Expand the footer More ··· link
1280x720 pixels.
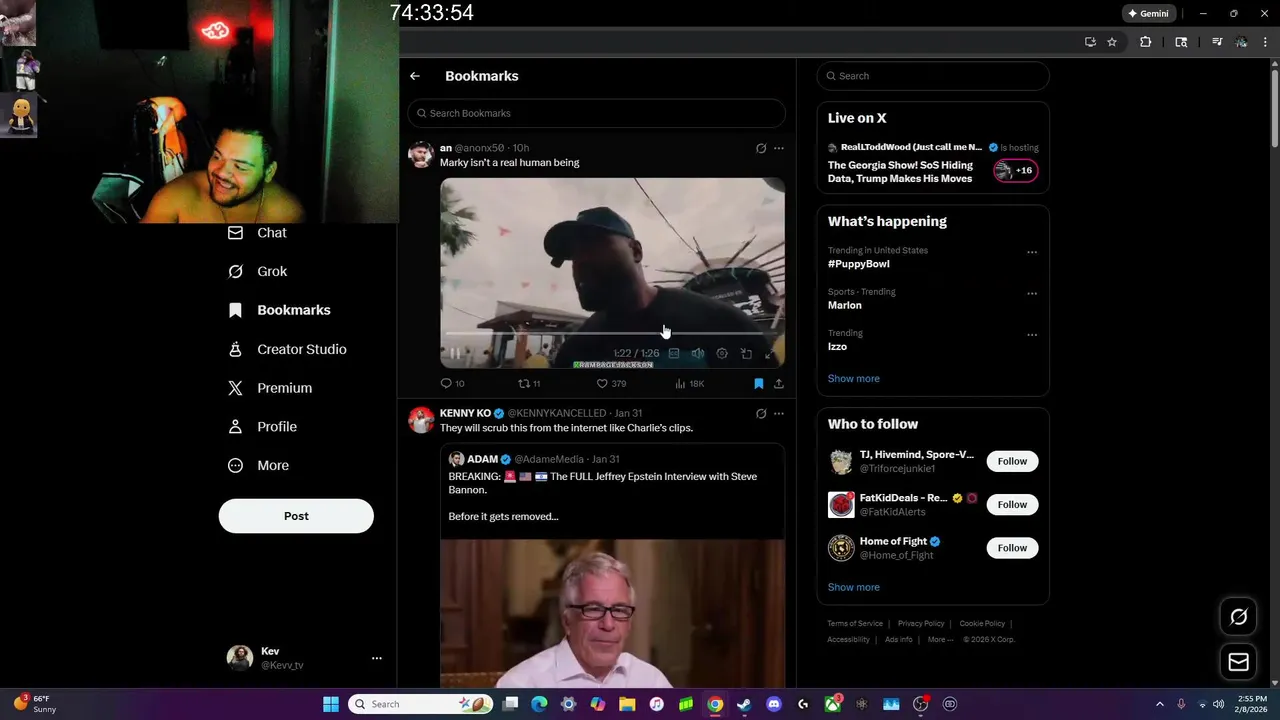(940, 640)
